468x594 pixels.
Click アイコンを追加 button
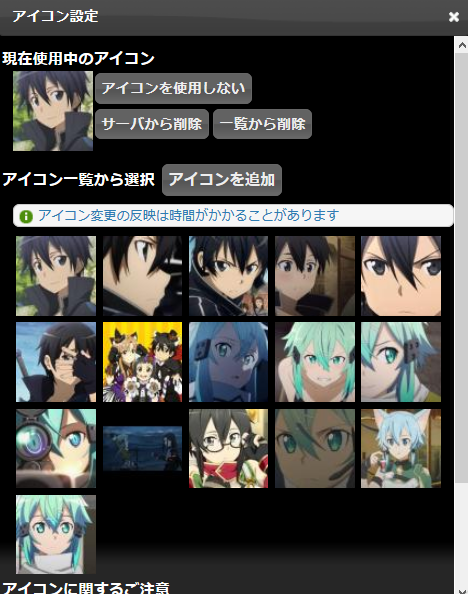(x=222, y=180)
